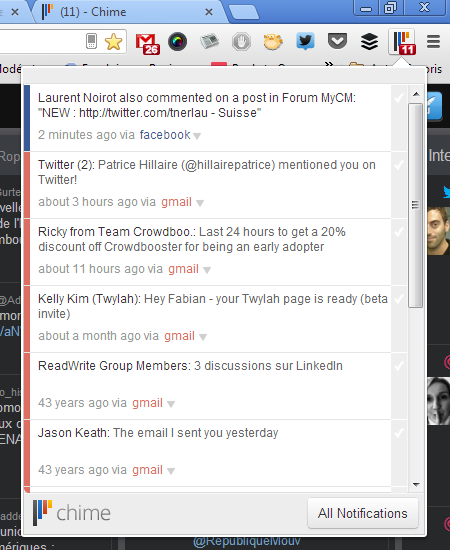450x550 pixels.
Task: Mark Kelly Kim Twylah notification as read
Action: pyautogui.click(x=399, y=299)
